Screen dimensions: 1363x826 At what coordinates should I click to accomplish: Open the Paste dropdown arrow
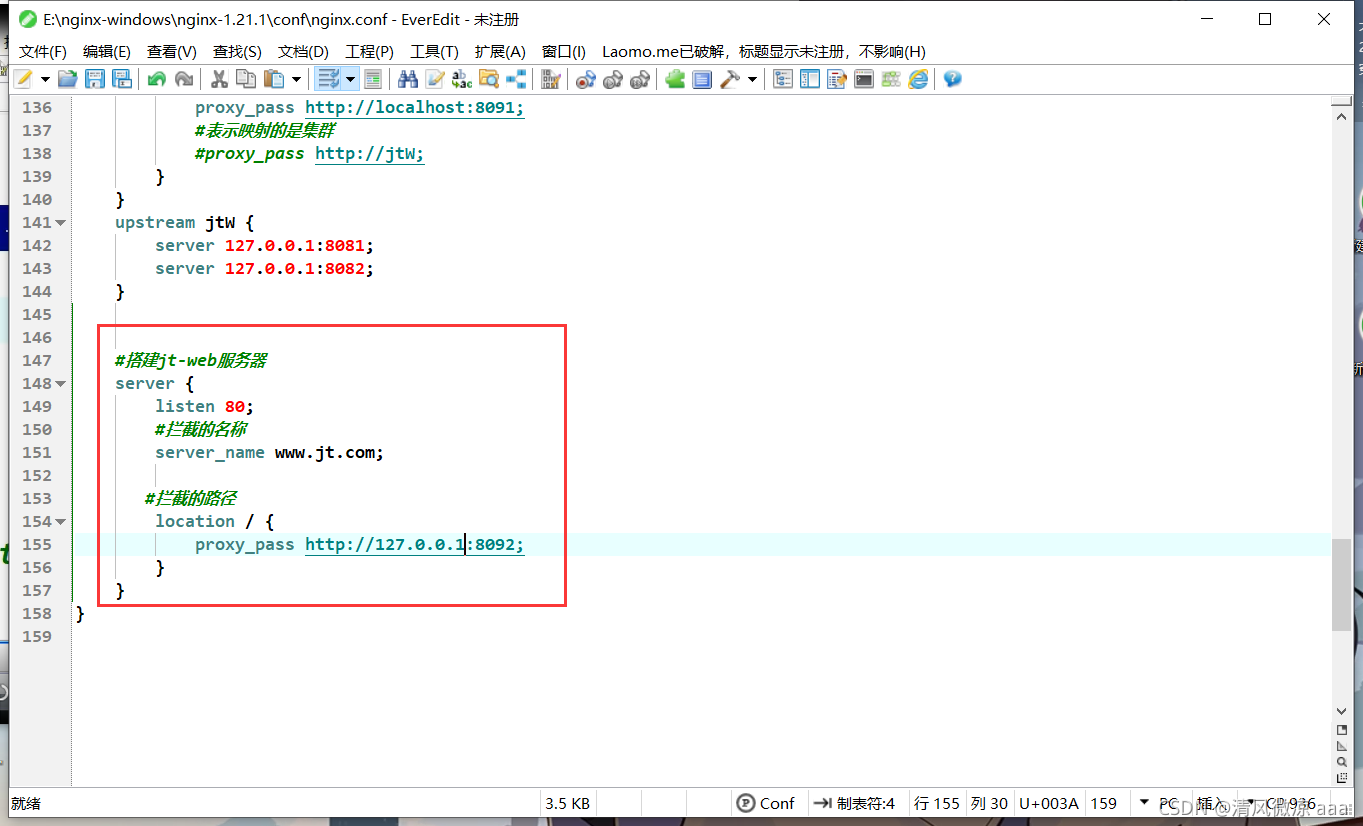[296, 79]
